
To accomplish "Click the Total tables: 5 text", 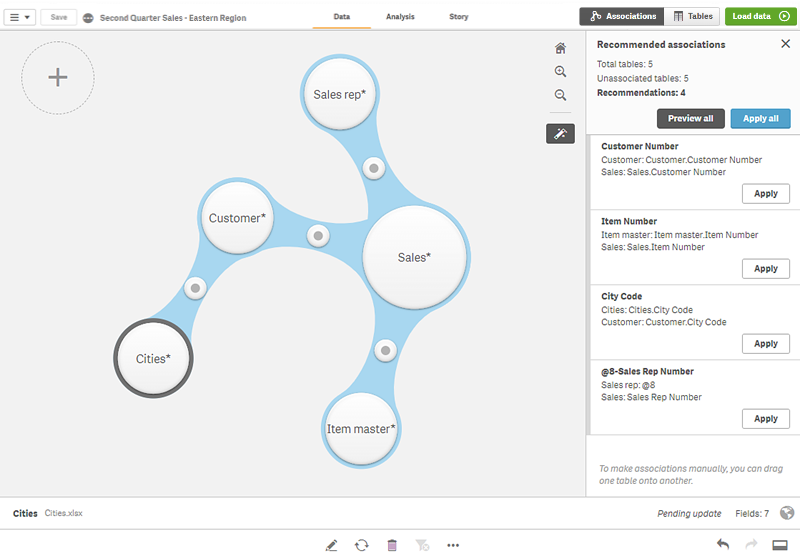I will (624, 64).
